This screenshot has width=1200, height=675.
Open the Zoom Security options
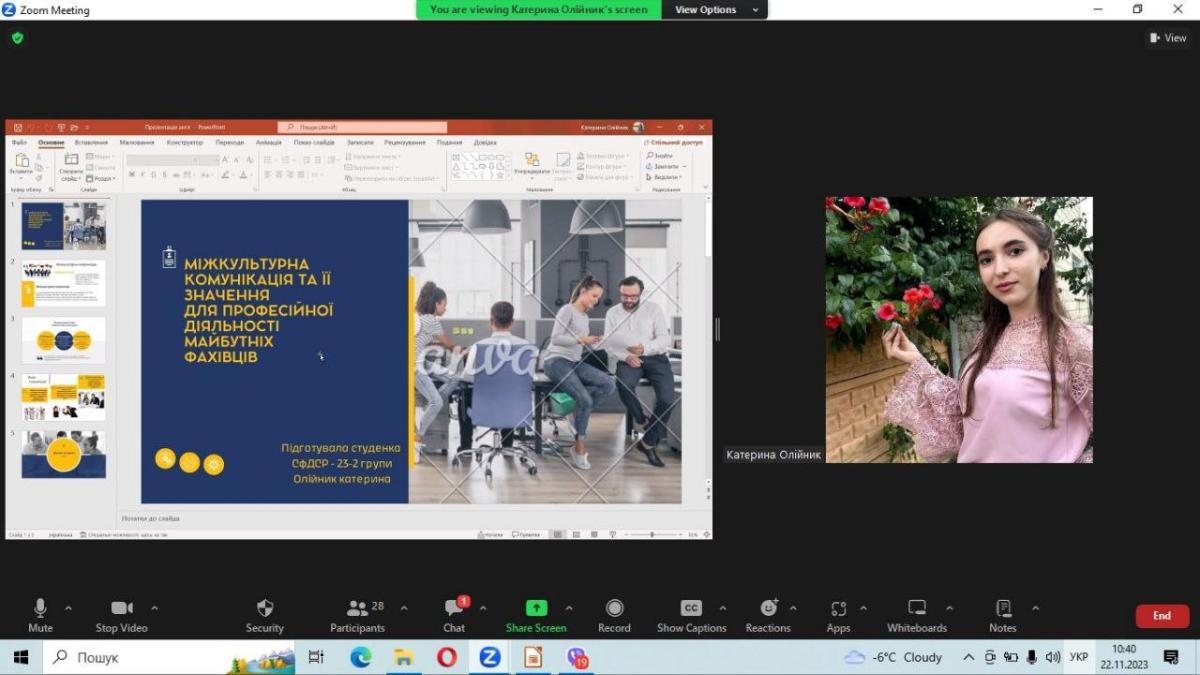(265, 615)
